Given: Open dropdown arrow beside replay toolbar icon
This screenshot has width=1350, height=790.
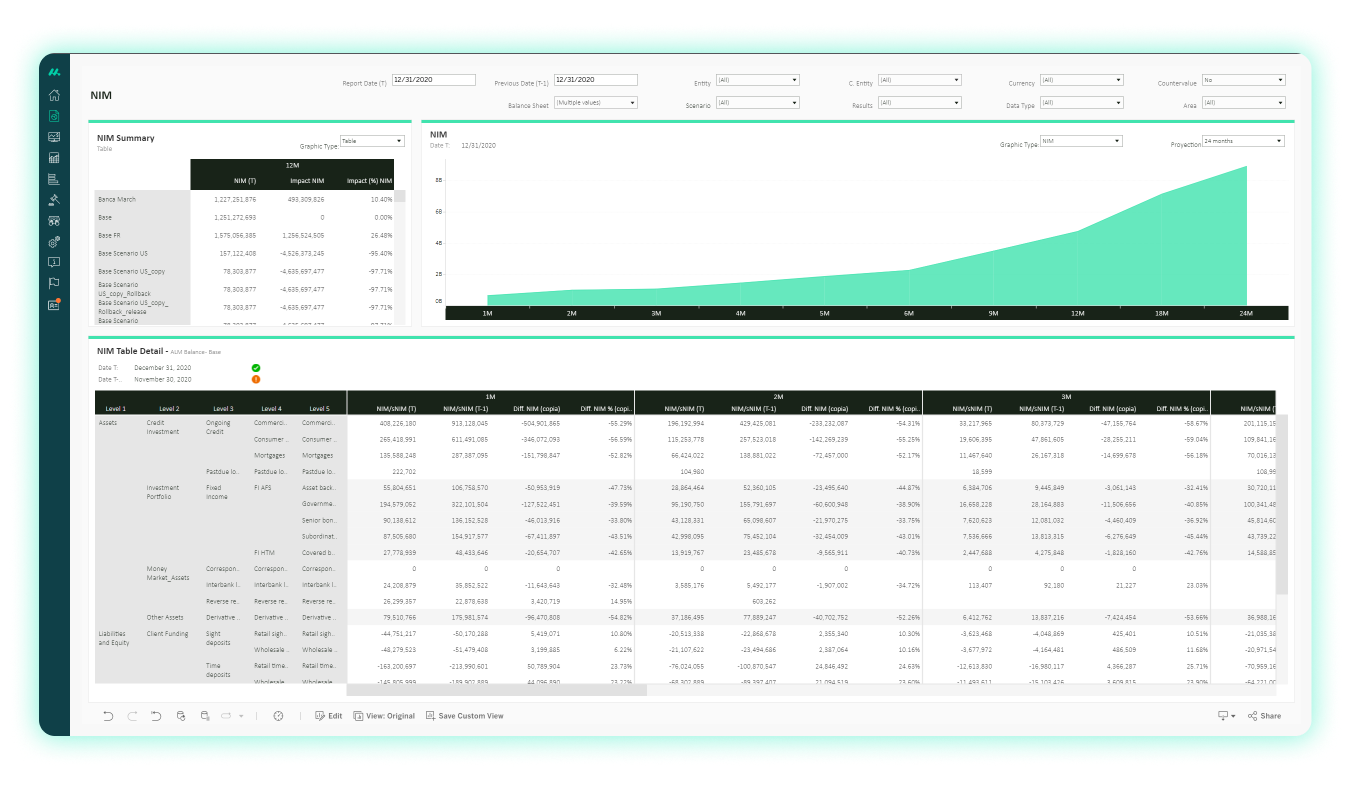Looking at the screenshot, I should (241, 716).
